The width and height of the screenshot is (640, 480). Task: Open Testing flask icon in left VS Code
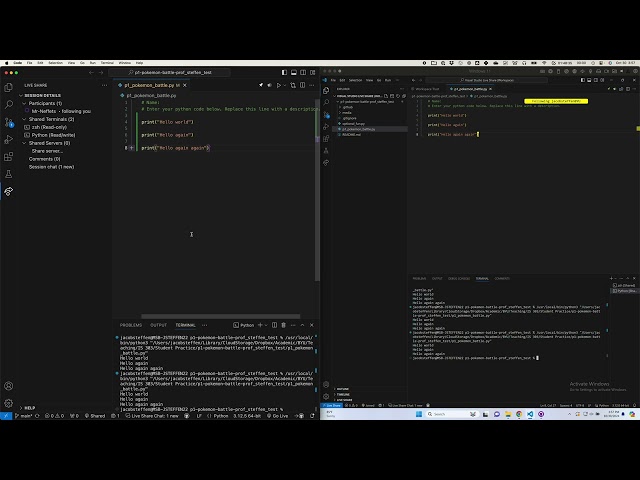click(8, 174)
